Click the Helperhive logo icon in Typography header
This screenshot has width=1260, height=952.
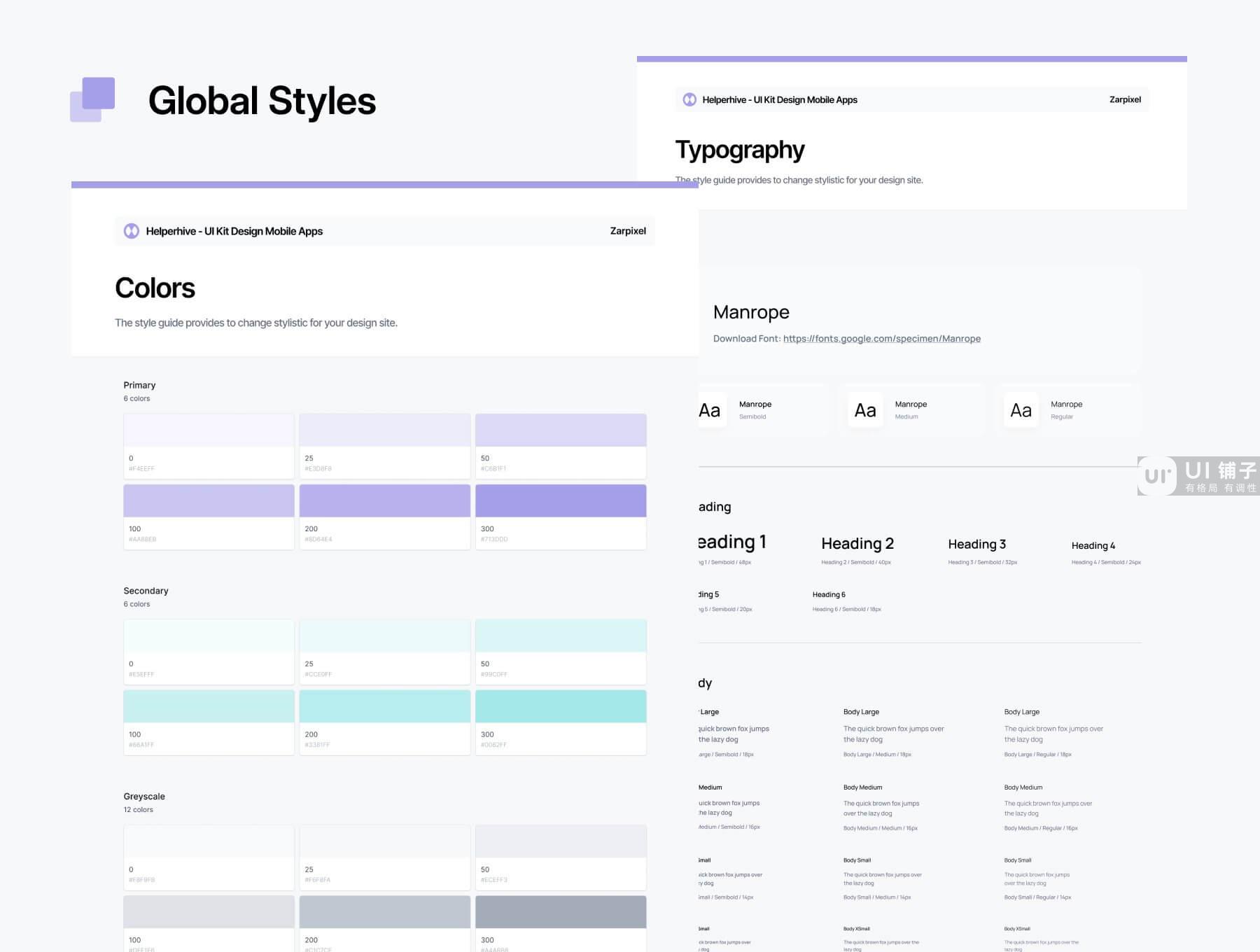tap(689, 99)
